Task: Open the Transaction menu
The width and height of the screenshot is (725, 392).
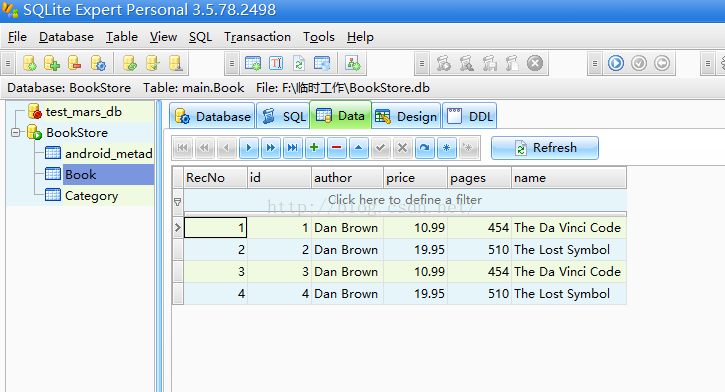Action: click(x=258, y=37)
